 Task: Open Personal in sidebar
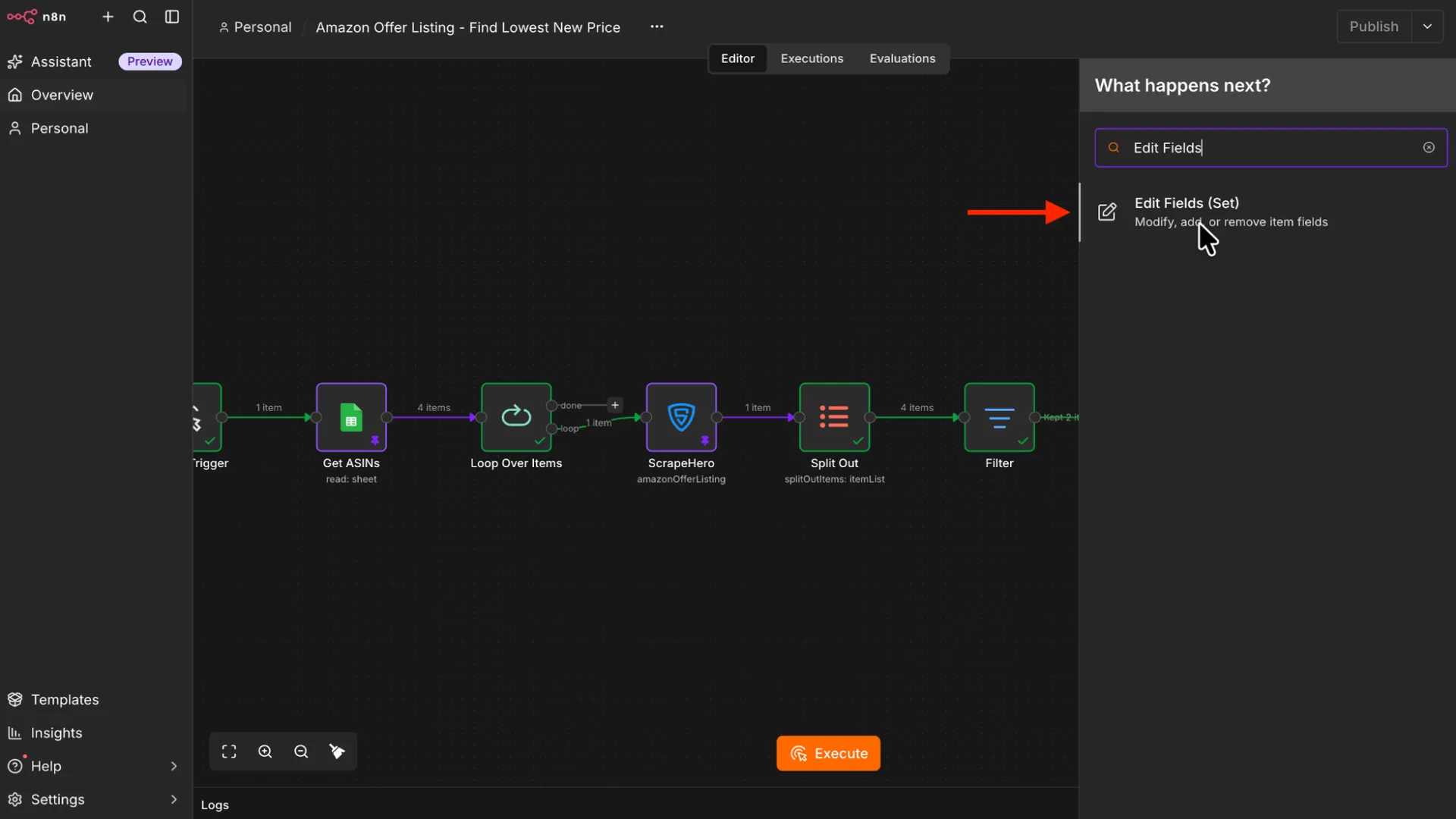tap(94, 128)
